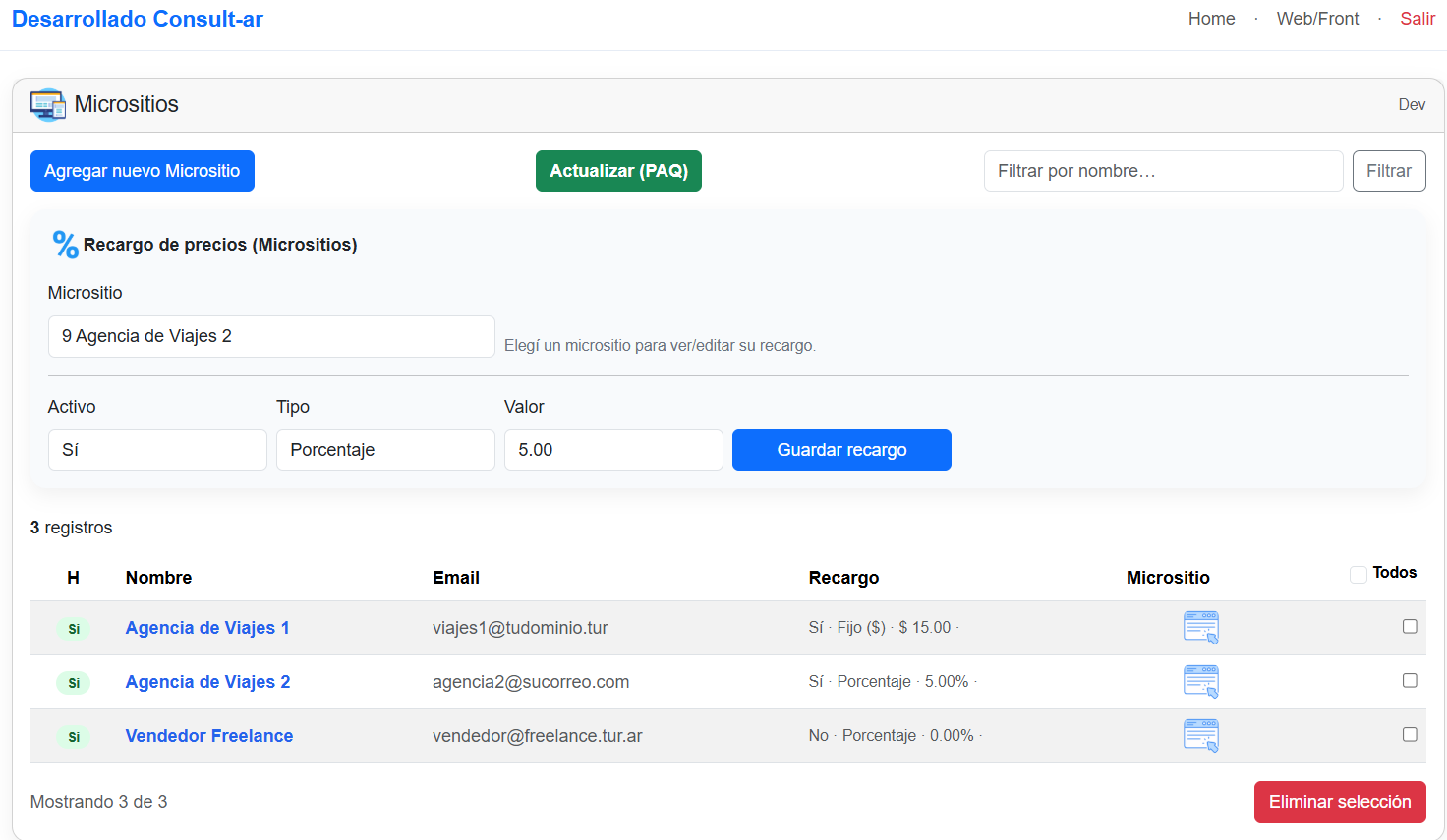Click the Eliminar selección button
Viewport: 1447px width, 840px height.
[x=1339, y=802]
